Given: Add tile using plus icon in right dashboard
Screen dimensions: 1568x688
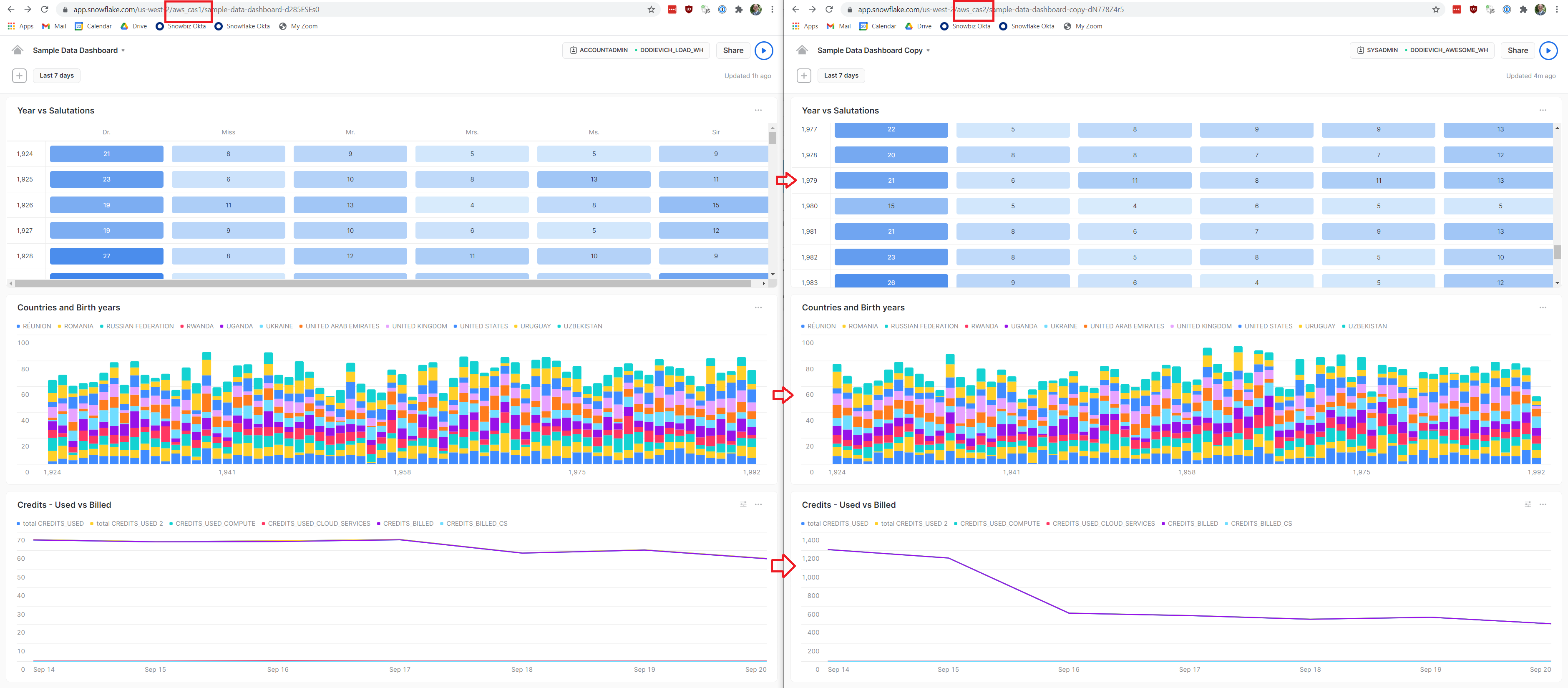Looking at the screenshot, I should [x=803, y=76].
